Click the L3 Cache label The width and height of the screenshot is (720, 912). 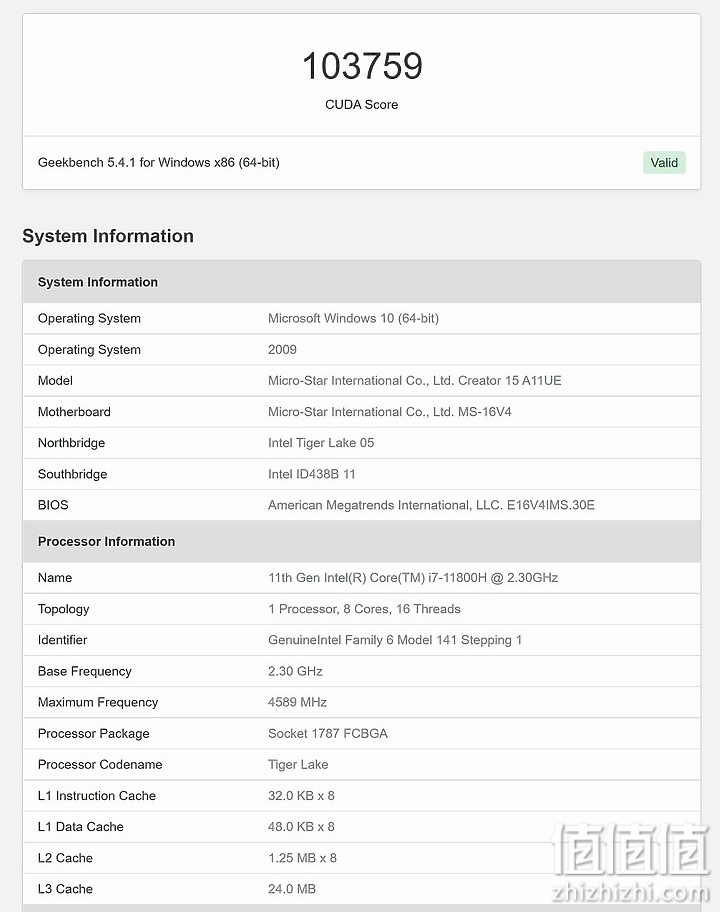65,889
